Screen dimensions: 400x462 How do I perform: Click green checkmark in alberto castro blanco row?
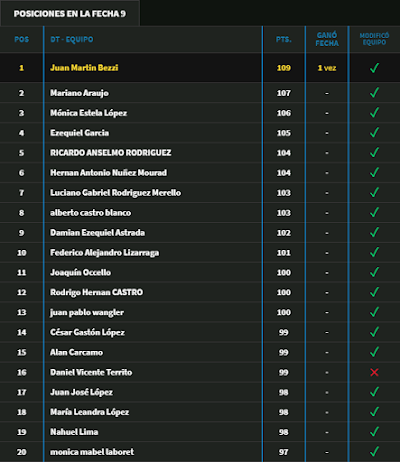click(374, 212)
